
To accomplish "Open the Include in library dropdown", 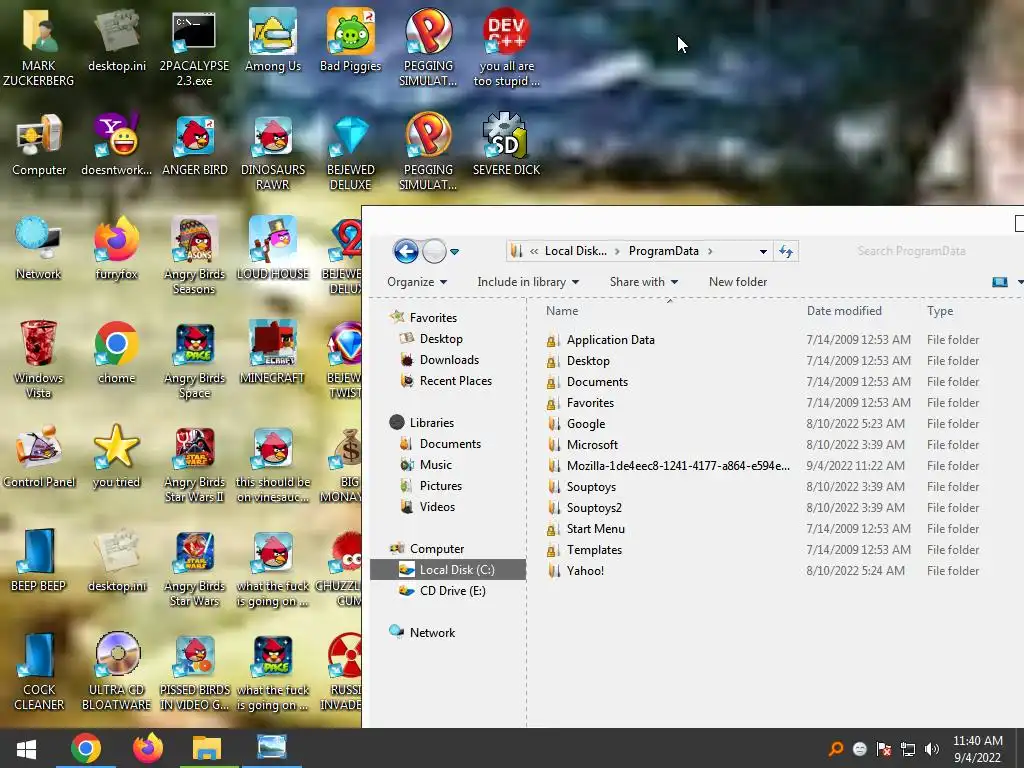I will coord(528,281).
